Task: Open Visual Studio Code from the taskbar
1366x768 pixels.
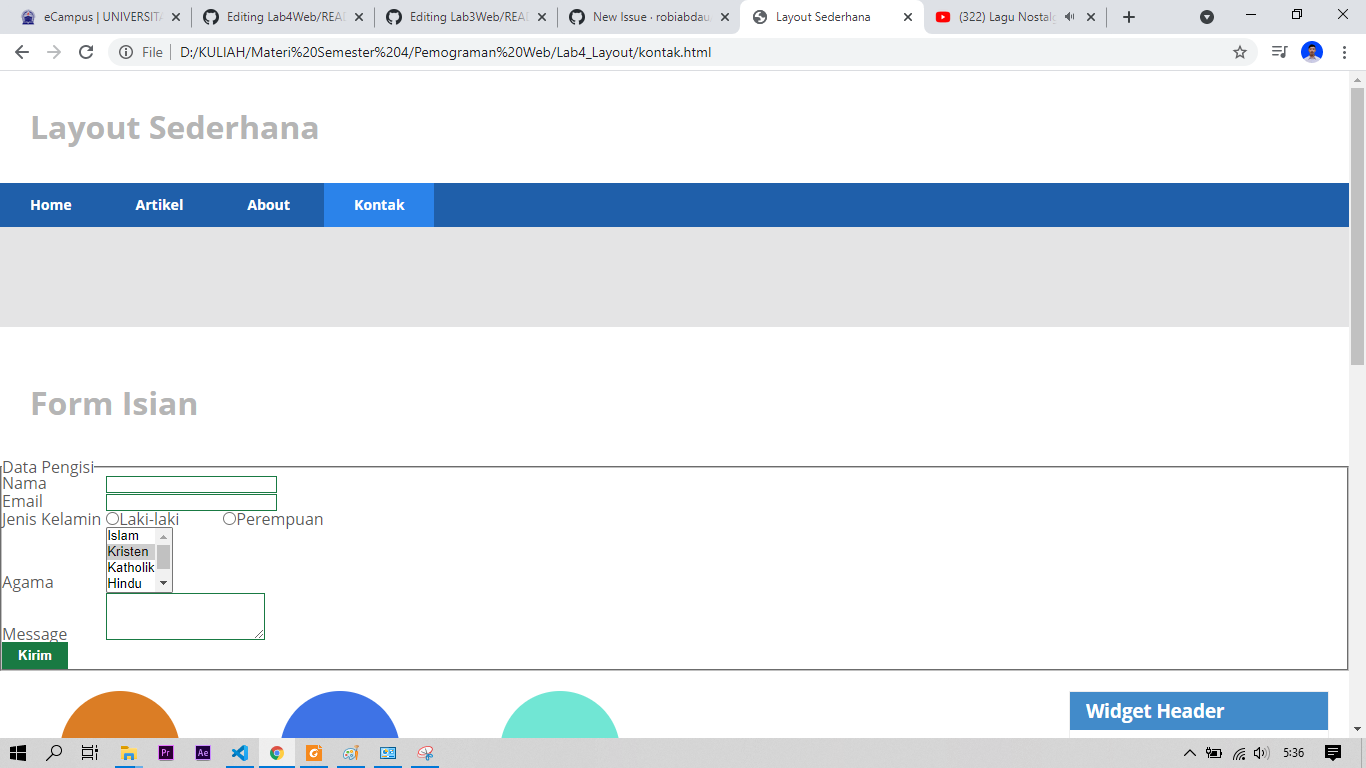Action: click(239, 753)
